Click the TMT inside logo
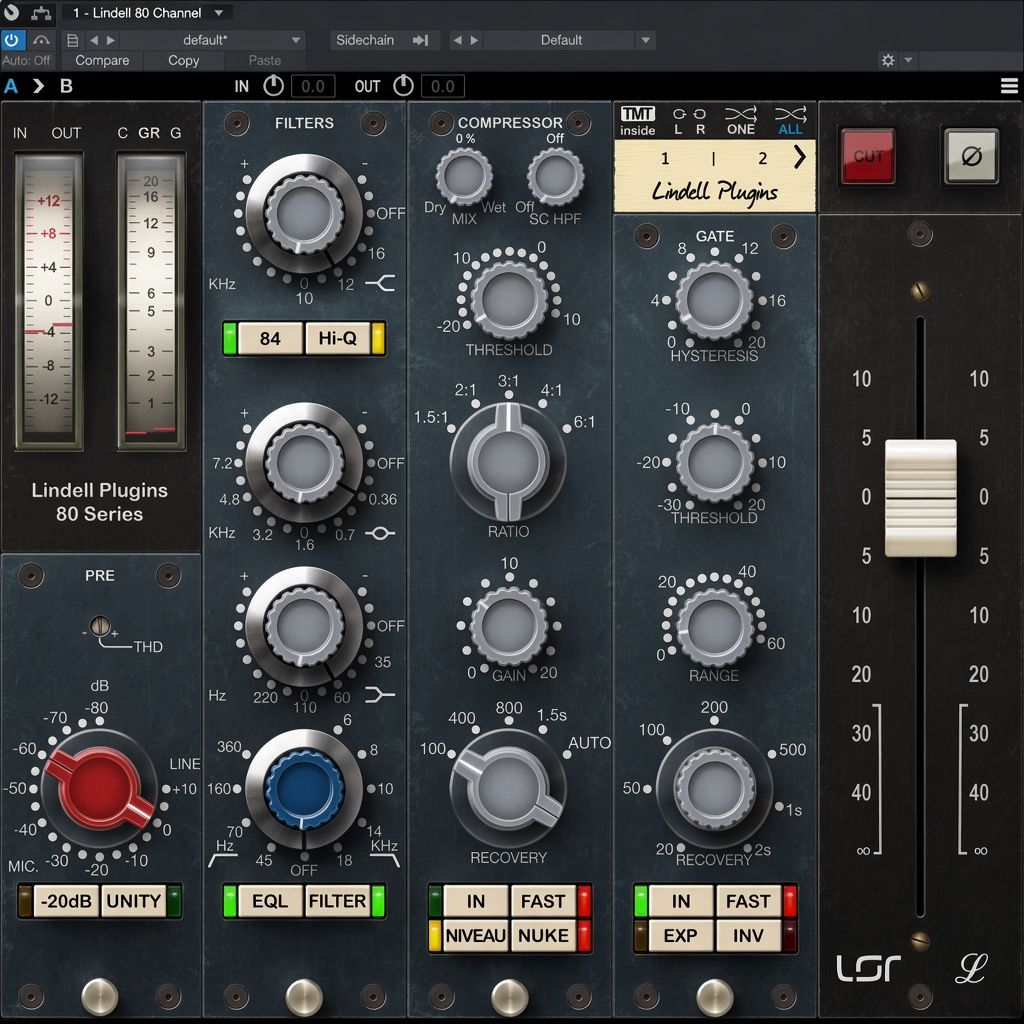1024x1024 pixels. point(637,121)
